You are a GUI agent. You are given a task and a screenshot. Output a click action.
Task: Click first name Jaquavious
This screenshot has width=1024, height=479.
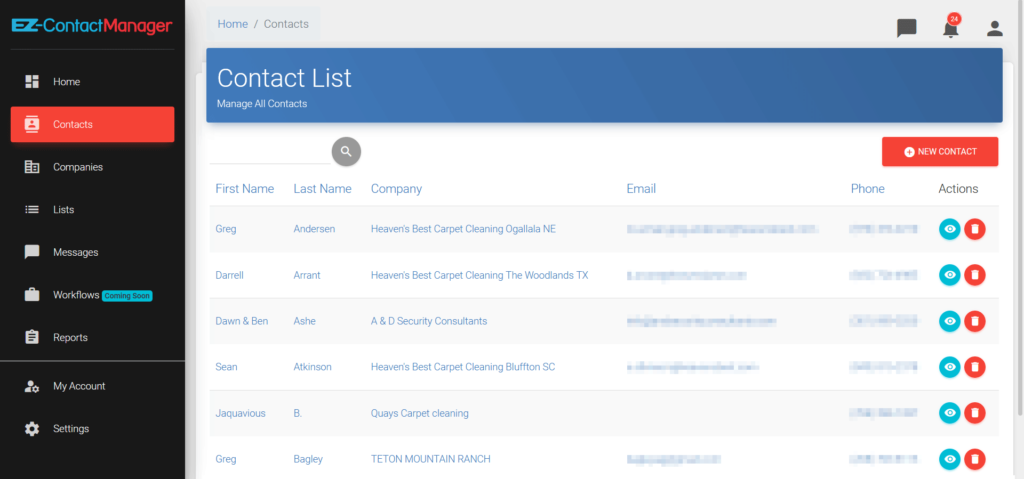coord(240,413)
